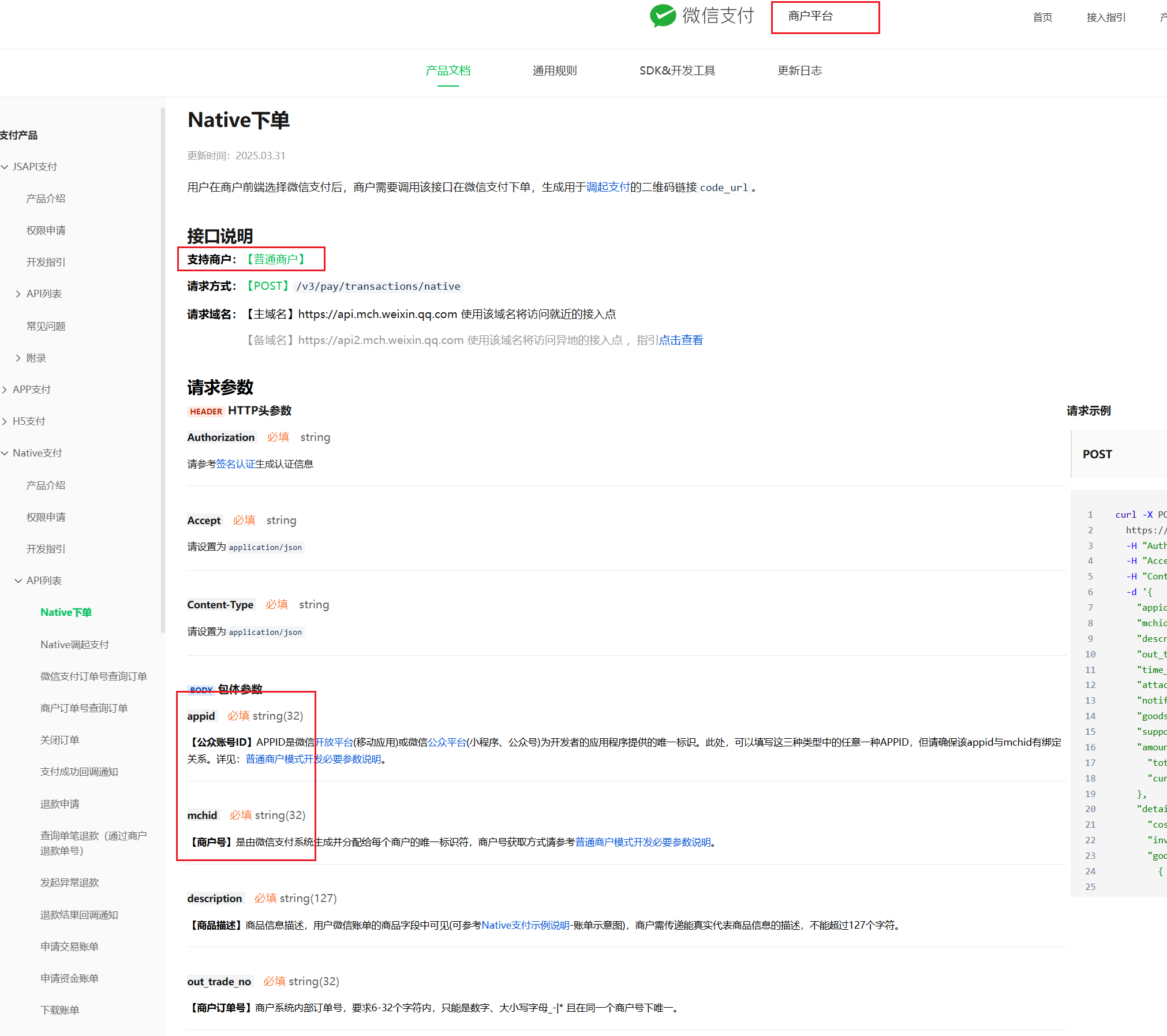Open 支付成功回调通知 in the sidebar
1167x1036 pixels.
click(x=79, y=772)
